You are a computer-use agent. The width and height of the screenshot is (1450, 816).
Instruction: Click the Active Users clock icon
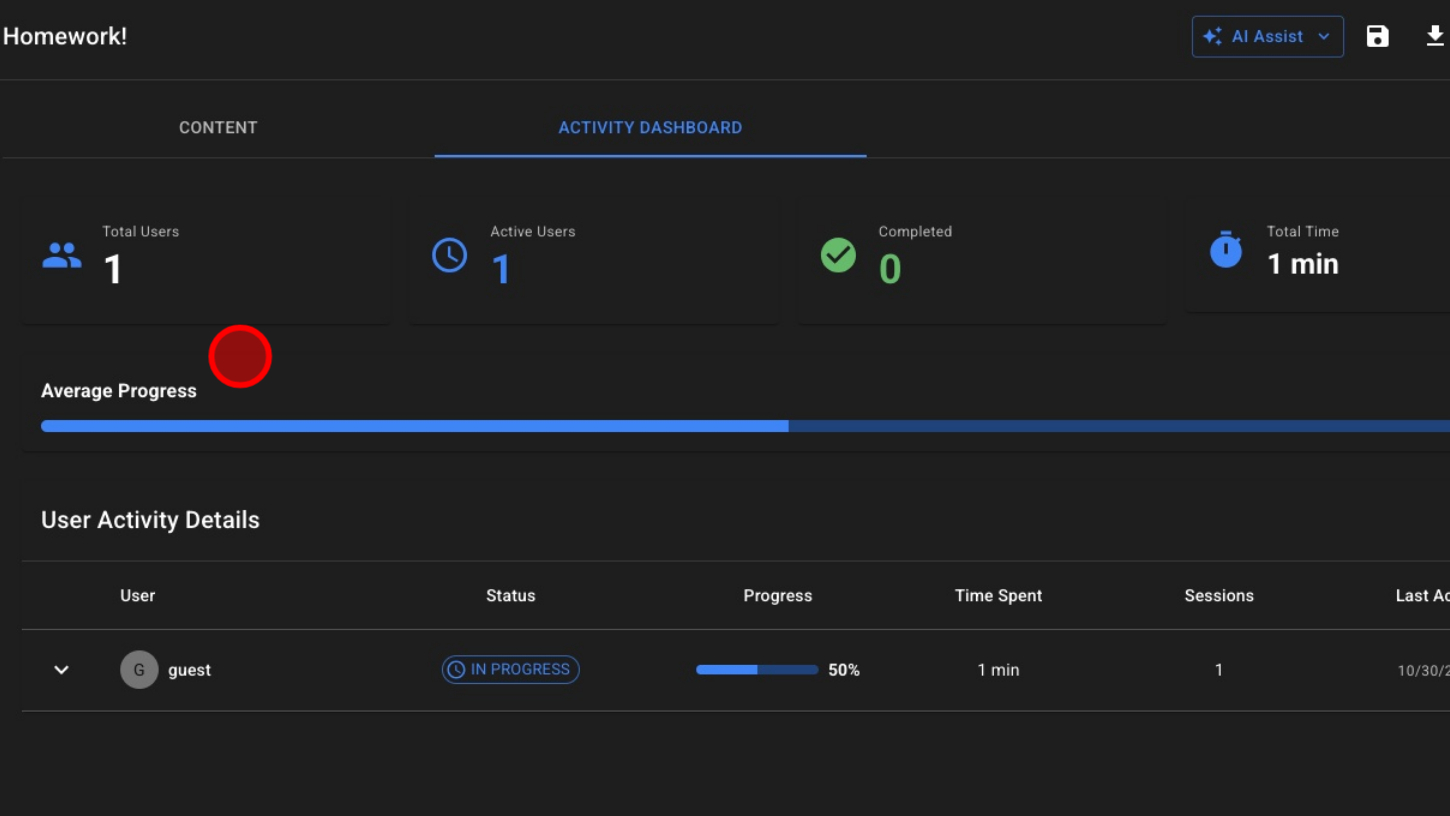click(x=449, y=256)
